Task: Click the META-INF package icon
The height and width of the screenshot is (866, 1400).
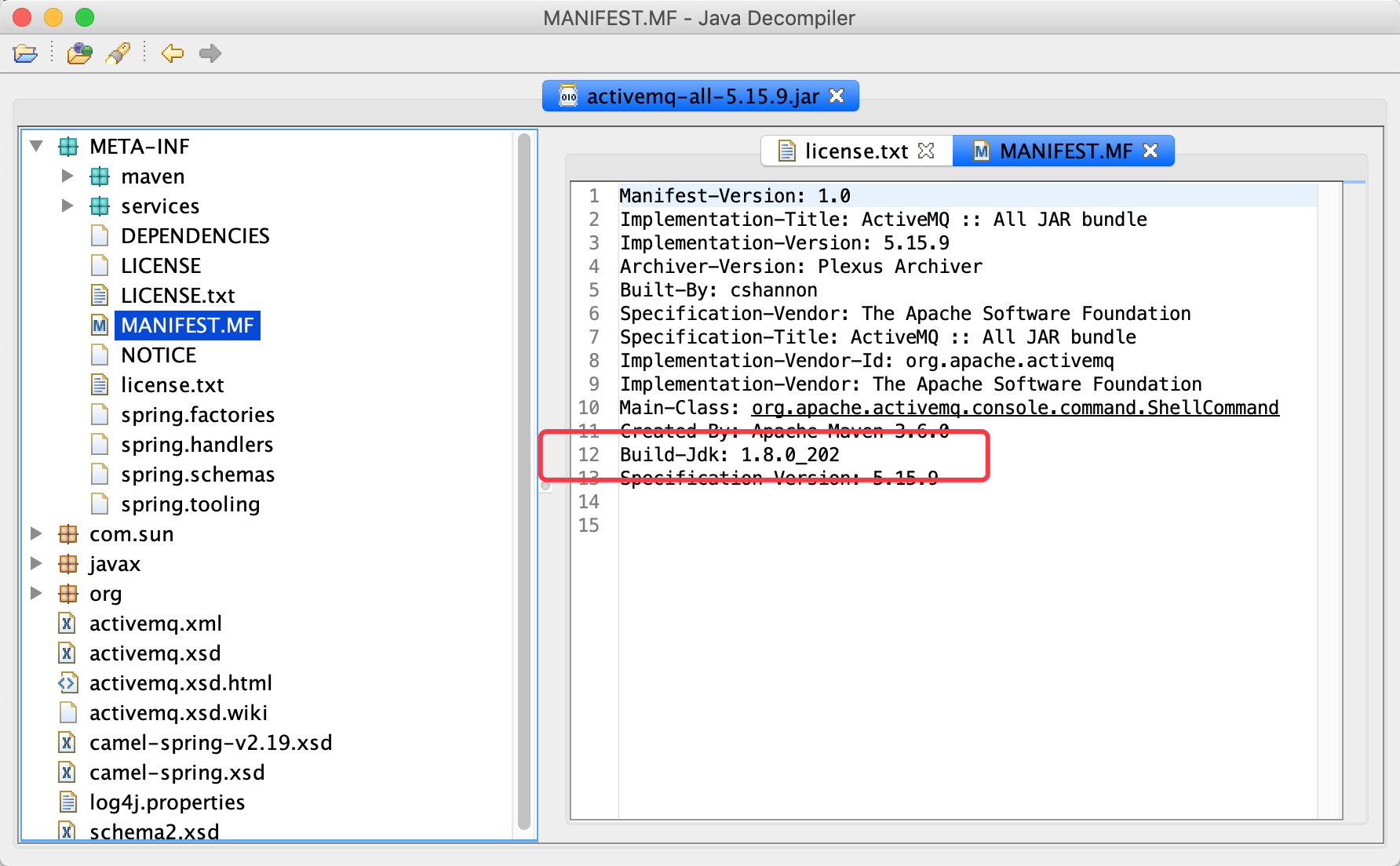Action: pyautogui.click(x=68, y=147)
